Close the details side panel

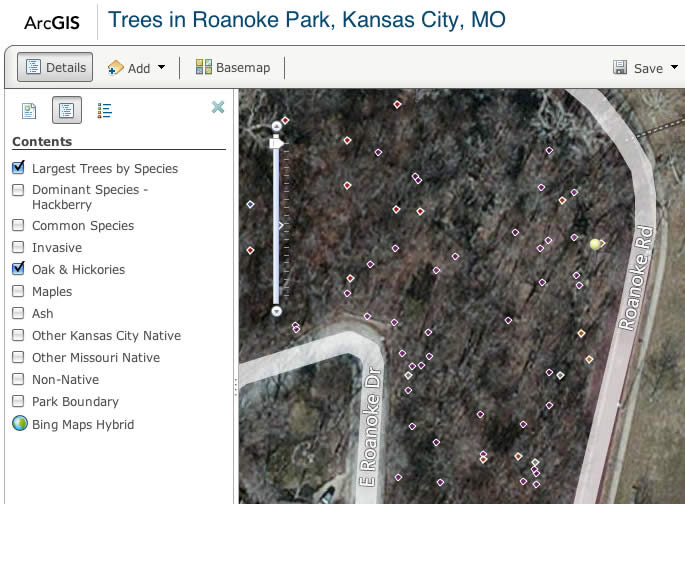coord(218,107)
